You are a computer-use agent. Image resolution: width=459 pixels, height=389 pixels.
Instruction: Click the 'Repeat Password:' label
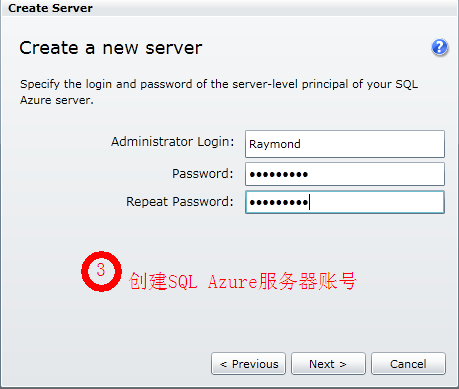pos(179,202)
